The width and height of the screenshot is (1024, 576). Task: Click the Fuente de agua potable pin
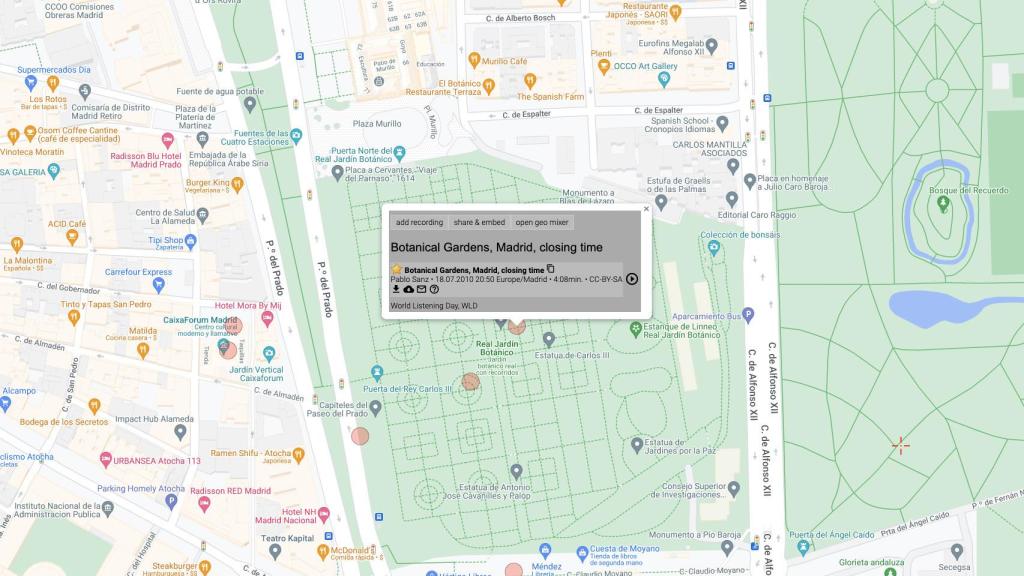[250, 104]
